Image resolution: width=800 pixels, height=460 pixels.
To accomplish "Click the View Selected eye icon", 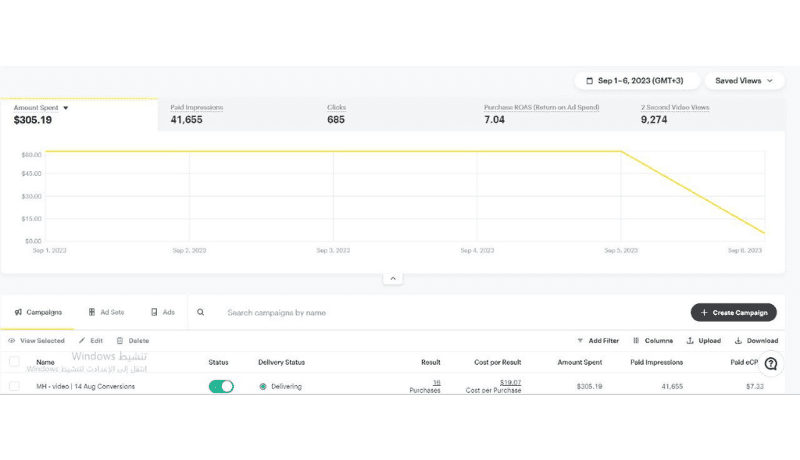I will [x=12, y=341].
